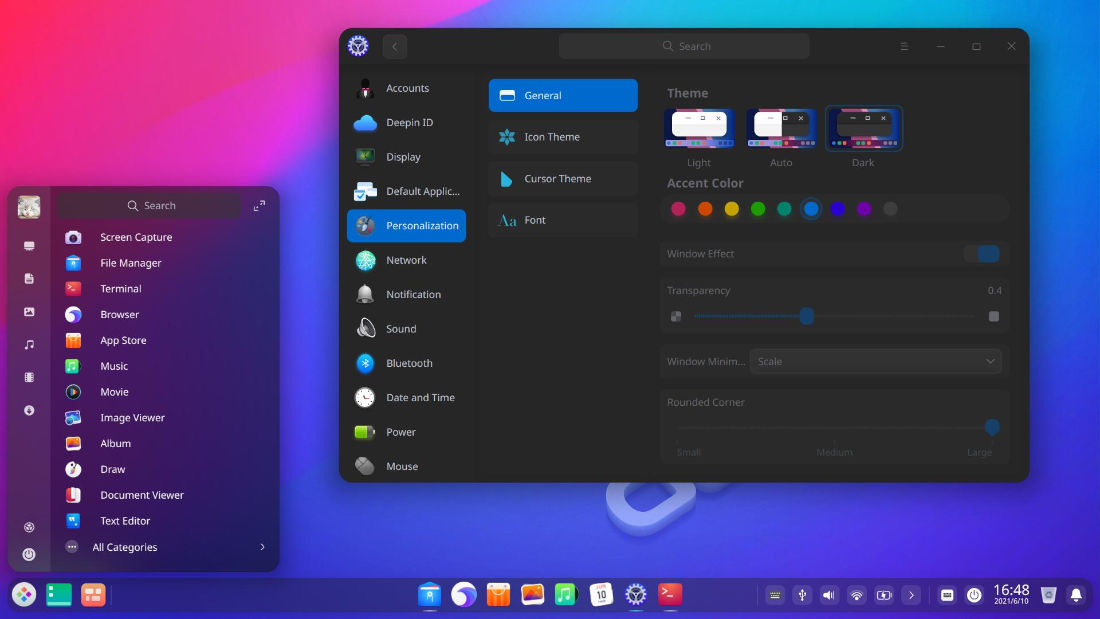Disable the Window Effect toggle
1100x619 pixels.
click(x=982, y=254)
